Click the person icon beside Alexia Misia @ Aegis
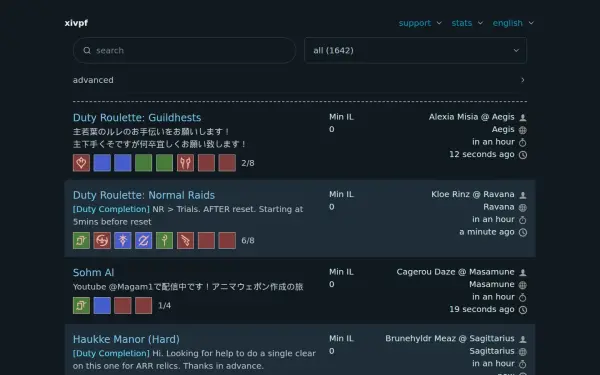The image size is (600, 375). [523, 117]
